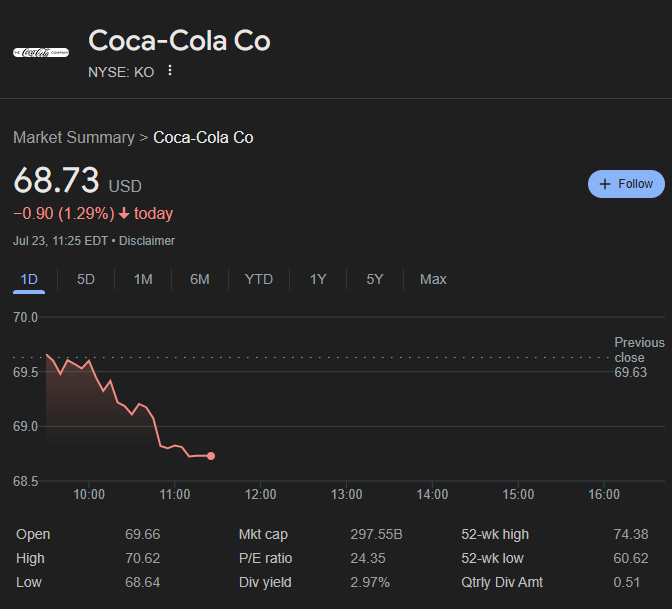Click the Coca-Cola company logo
This screenshot has width=672, height=609.
41,52
